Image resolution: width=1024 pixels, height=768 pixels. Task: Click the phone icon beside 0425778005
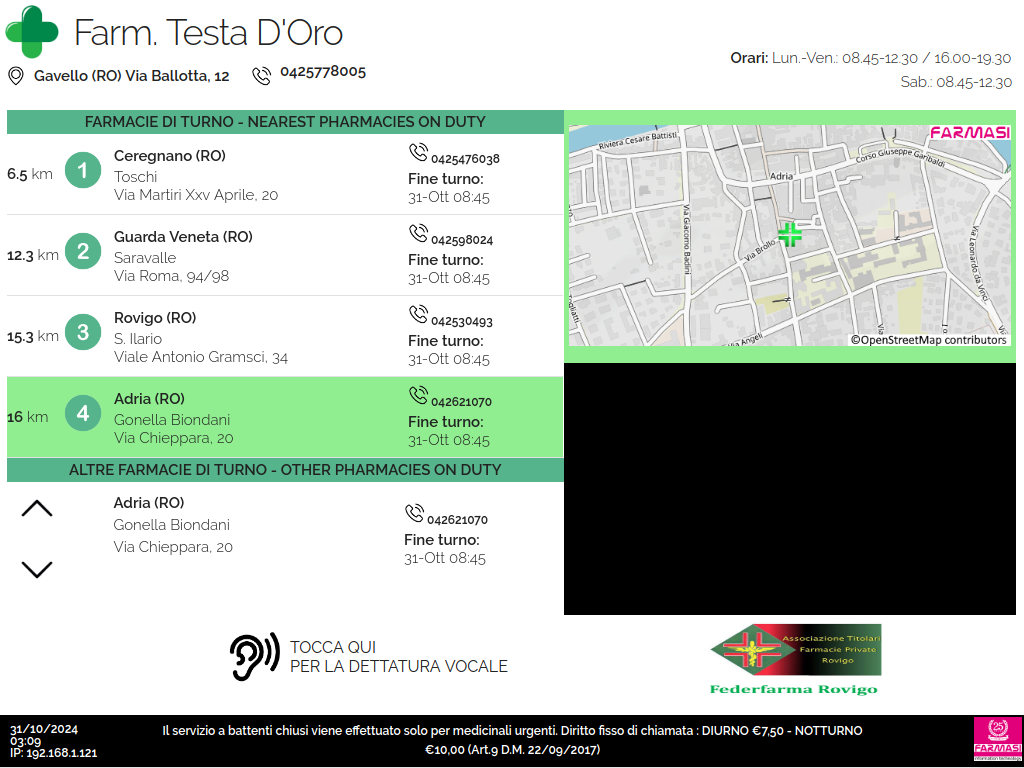tap(262, 76)
